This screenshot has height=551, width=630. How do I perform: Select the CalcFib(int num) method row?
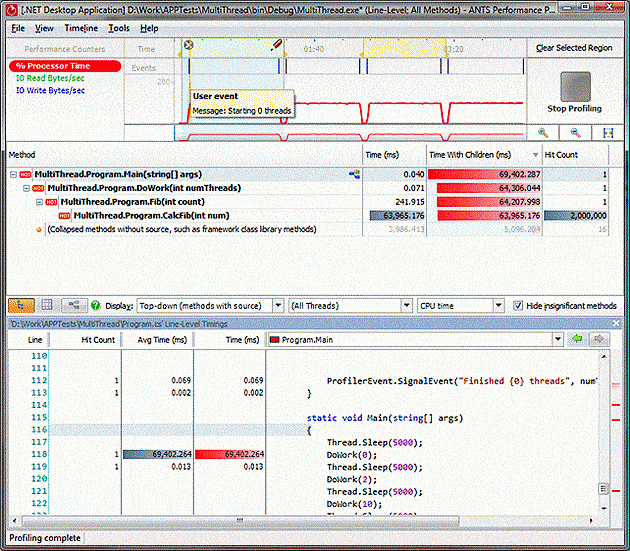coord(307,216)
